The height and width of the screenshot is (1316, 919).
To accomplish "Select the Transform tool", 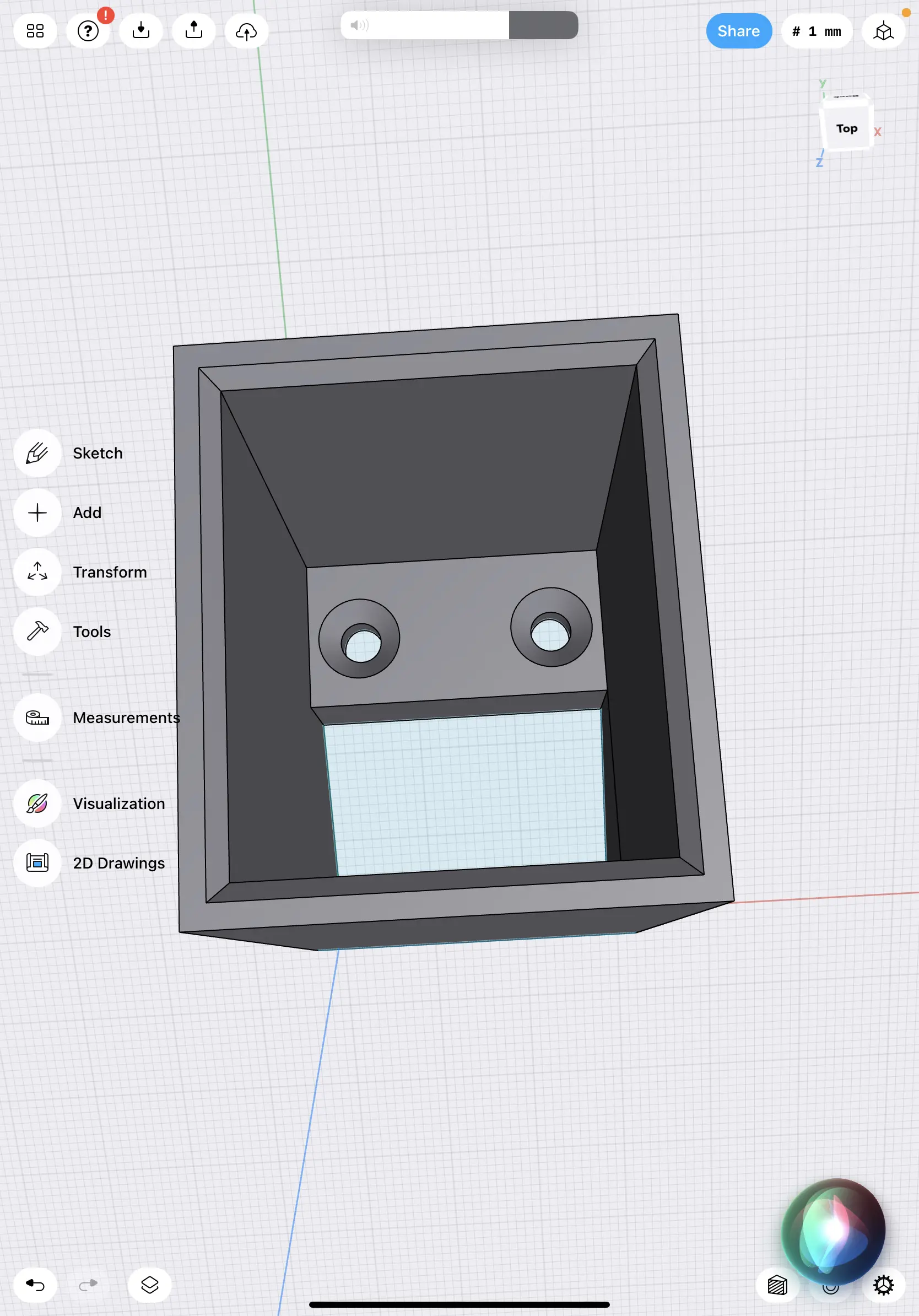I will click(37, 572).
